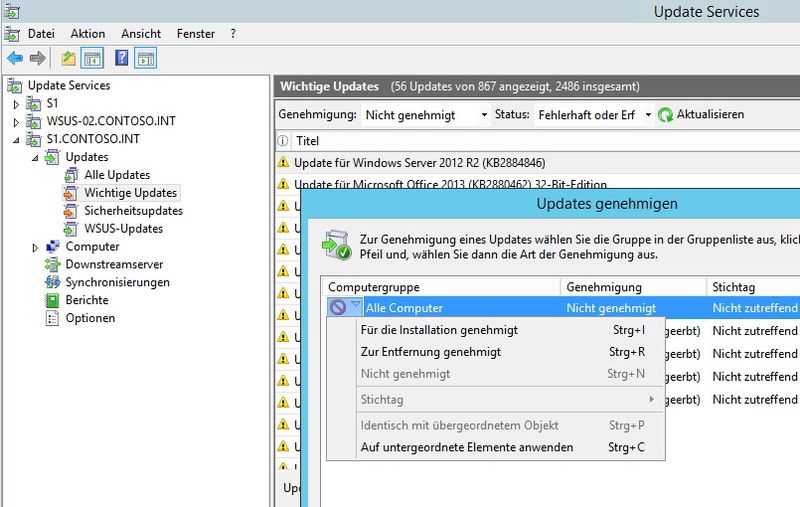Click the green Aktualisieren refresh icon
The width and height of the screenshot is (800, 507).
[665, 115]
